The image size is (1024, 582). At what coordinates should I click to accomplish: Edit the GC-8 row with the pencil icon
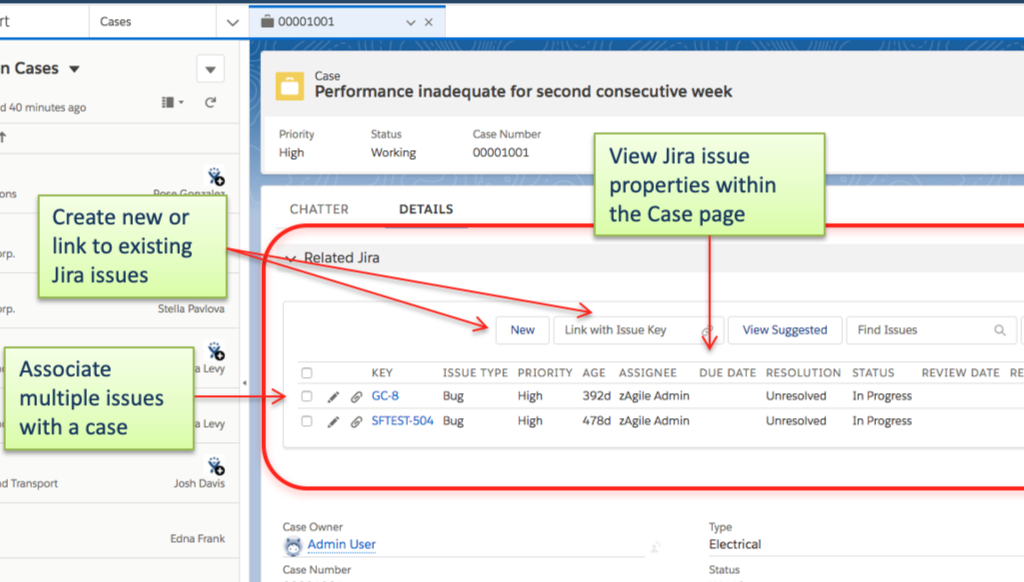[x=333, y=396]
